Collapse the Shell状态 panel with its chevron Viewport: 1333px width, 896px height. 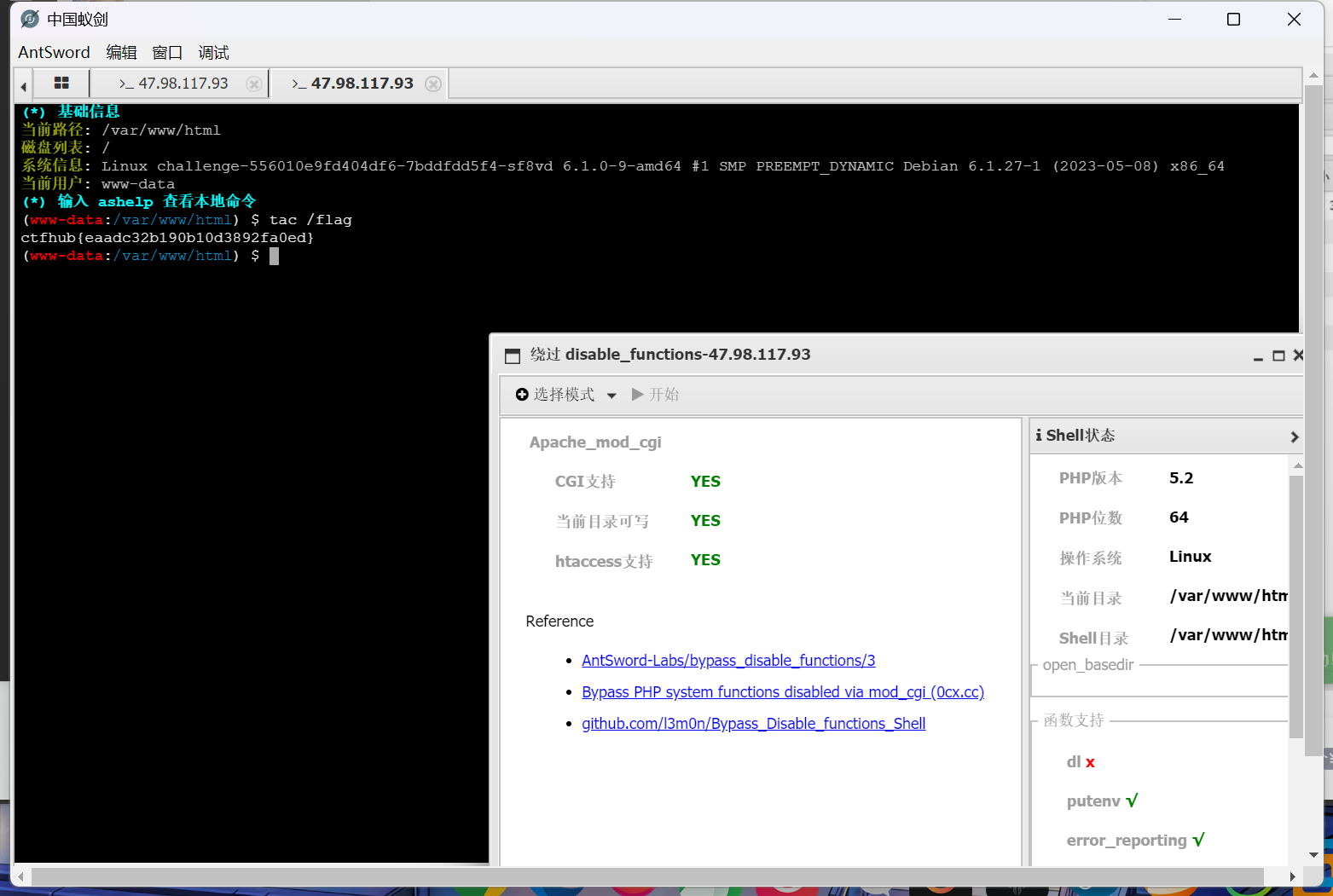(1295, 436)
